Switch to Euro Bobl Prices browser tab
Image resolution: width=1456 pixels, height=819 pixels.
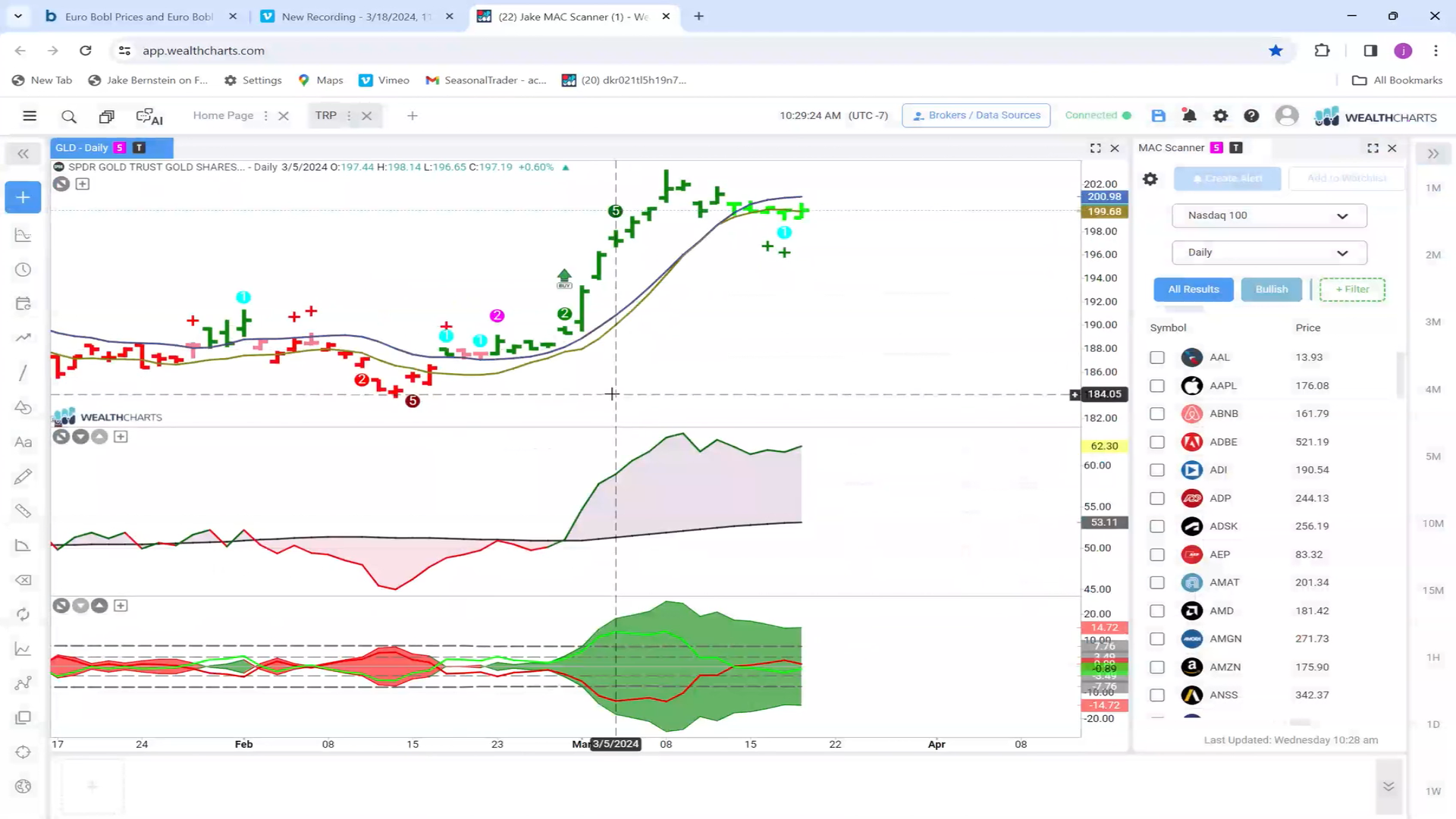139,16
